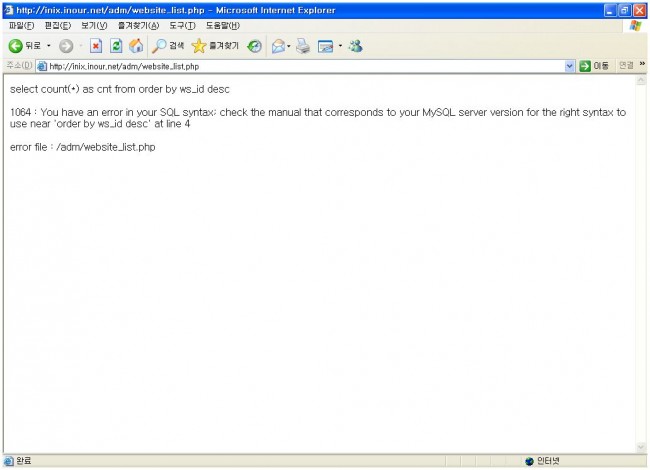The width and height of the screenshot is (650, 470).
Task: Click the green Back arrow button
Action: coord(15,46)
